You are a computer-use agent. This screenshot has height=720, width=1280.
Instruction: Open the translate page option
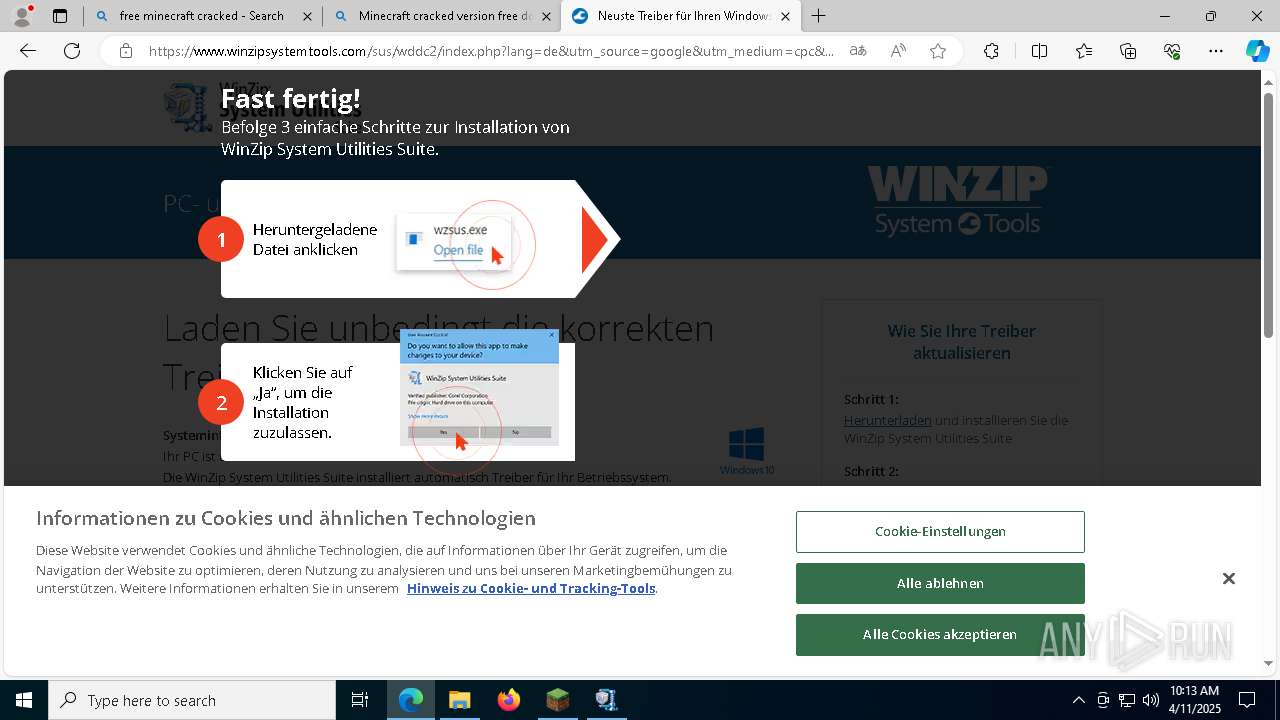858,51
